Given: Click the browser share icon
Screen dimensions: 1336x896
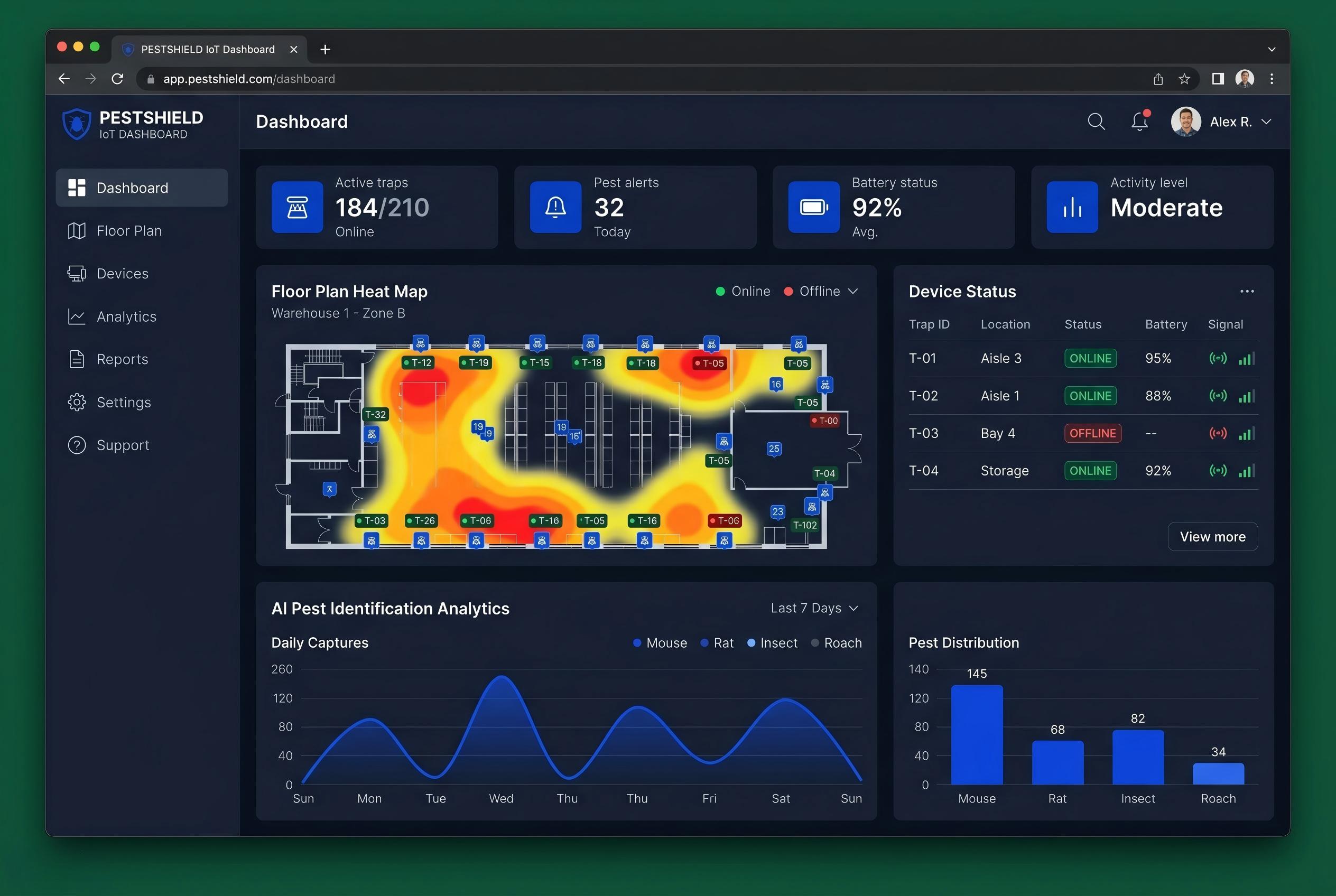Looking at the screenshot, I should click(x=1158, y=79).
